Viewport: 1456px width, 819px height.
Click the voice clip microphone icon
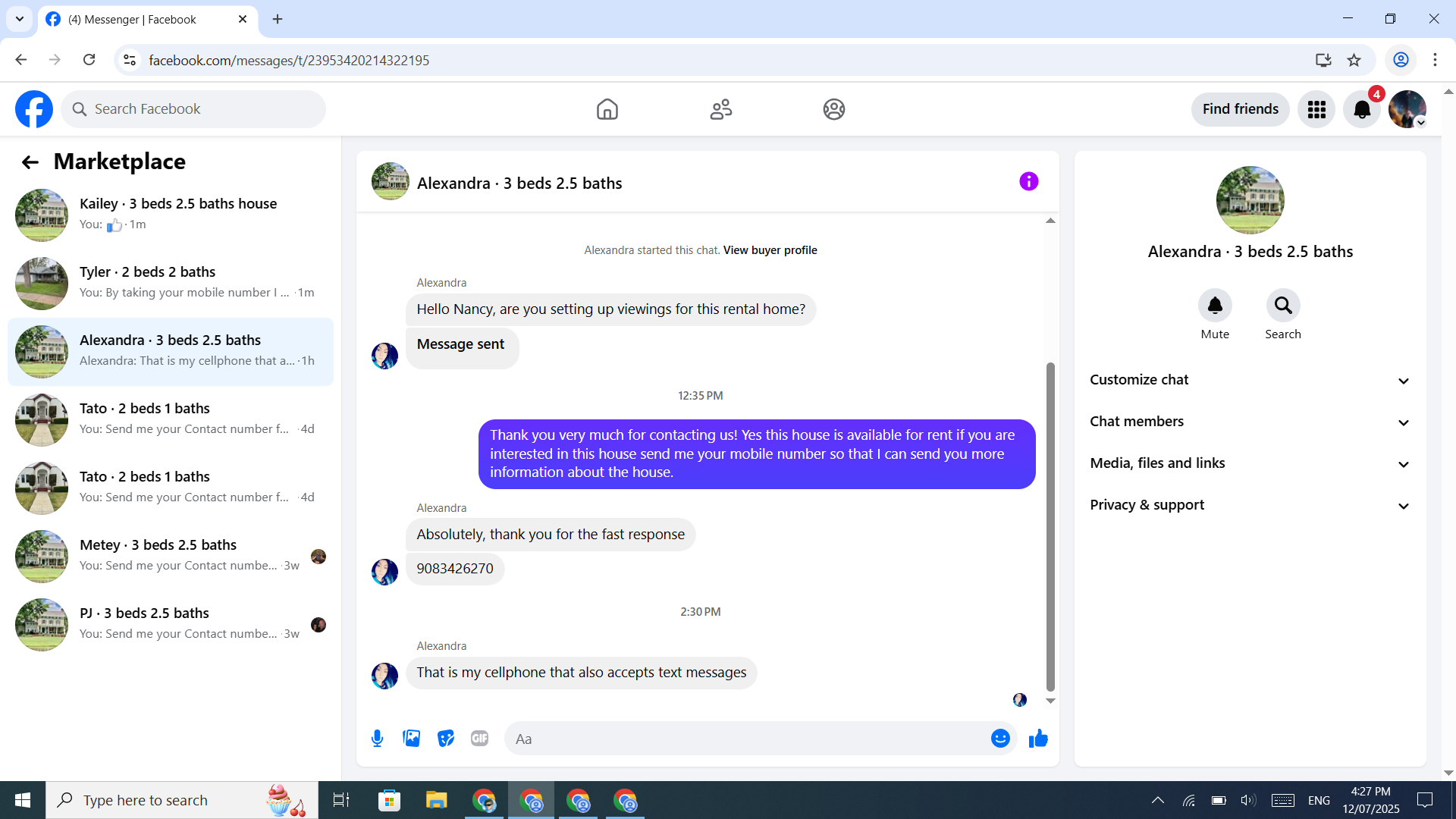pyautogui.click(x=377, y=739)
